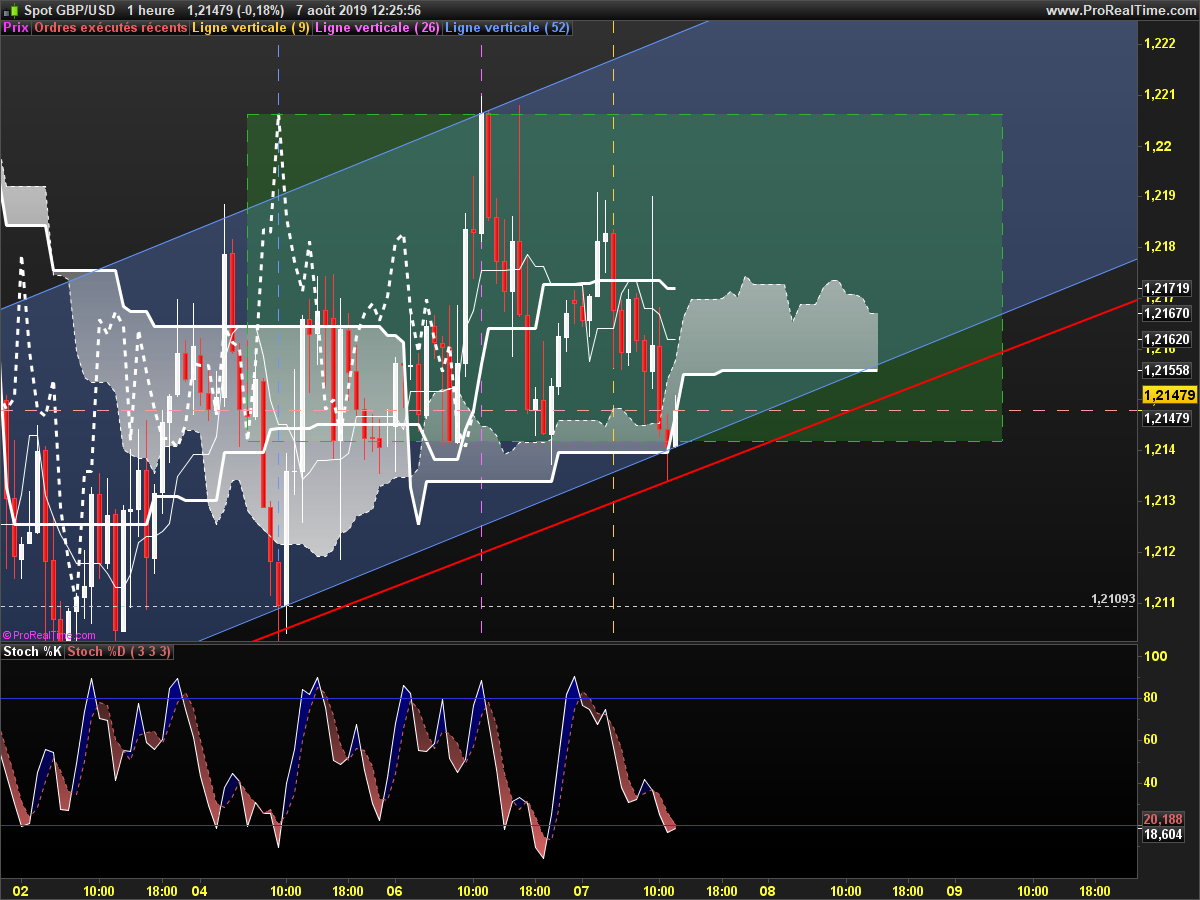Click the 20,188 stochastic value tag

coord(1162,818)
